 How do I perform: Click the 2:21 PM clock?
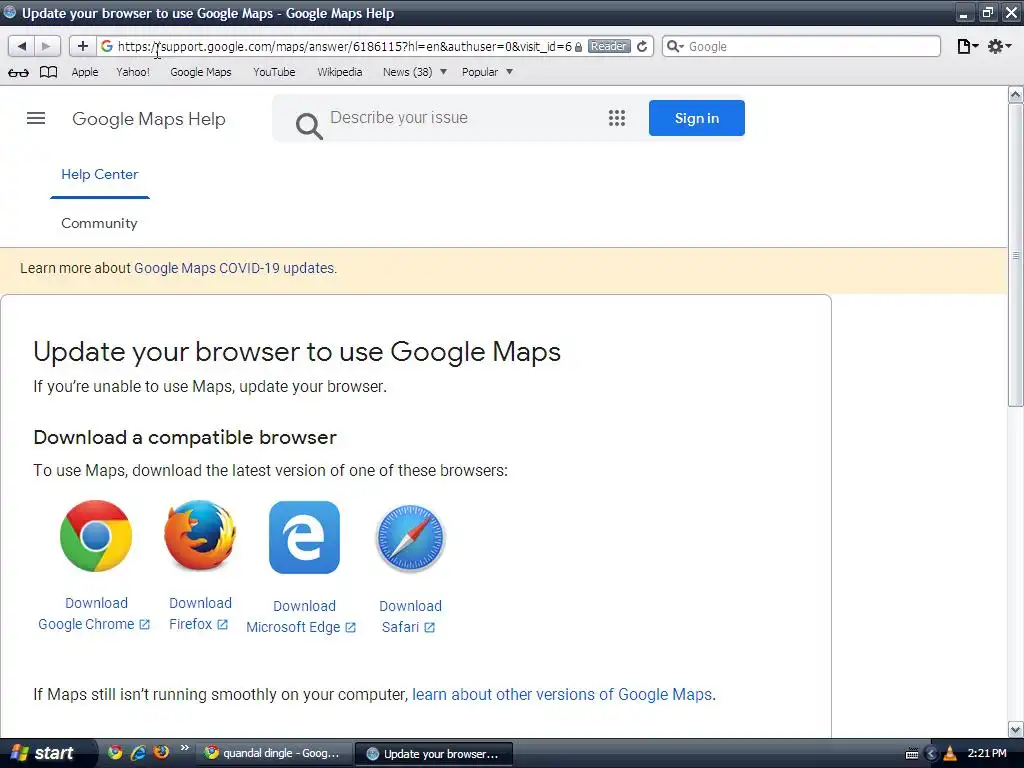[x=987, y=754]
